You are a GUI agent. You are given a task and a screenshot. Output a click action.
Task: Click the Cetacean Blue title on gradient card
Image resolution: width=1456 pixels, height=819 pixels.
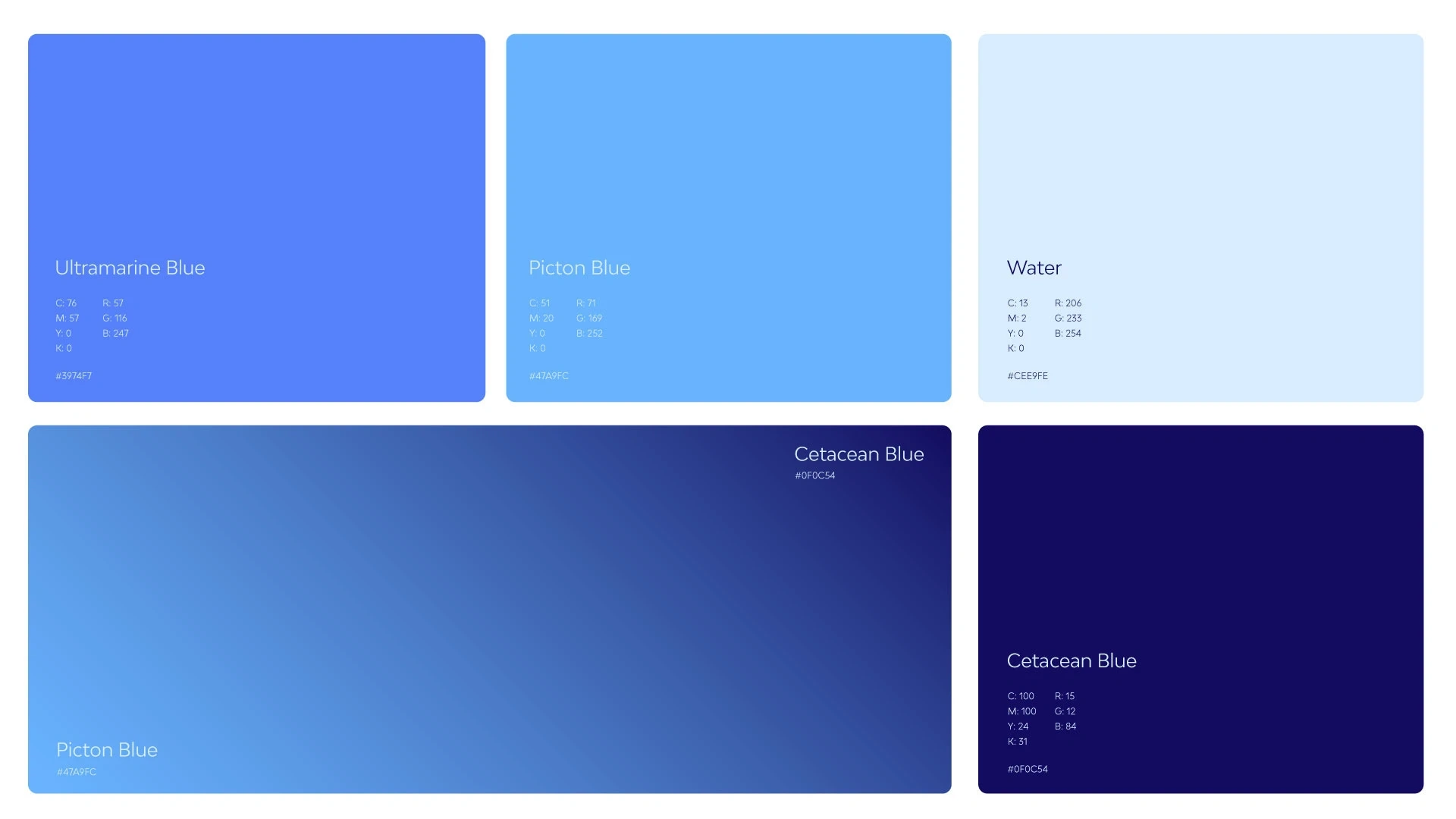[858, 454]
